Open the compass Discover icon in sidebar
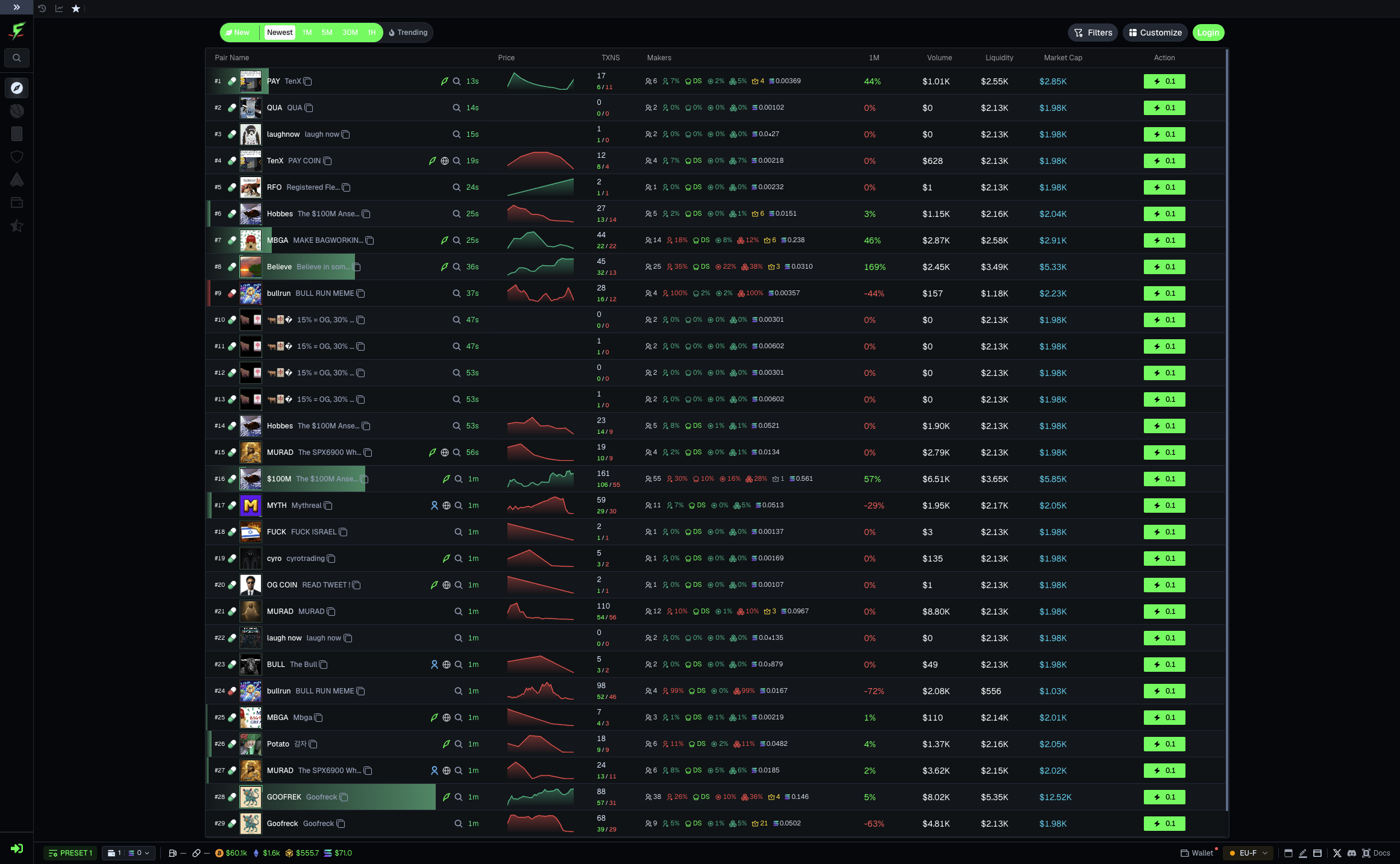 [x=17, y=88]
